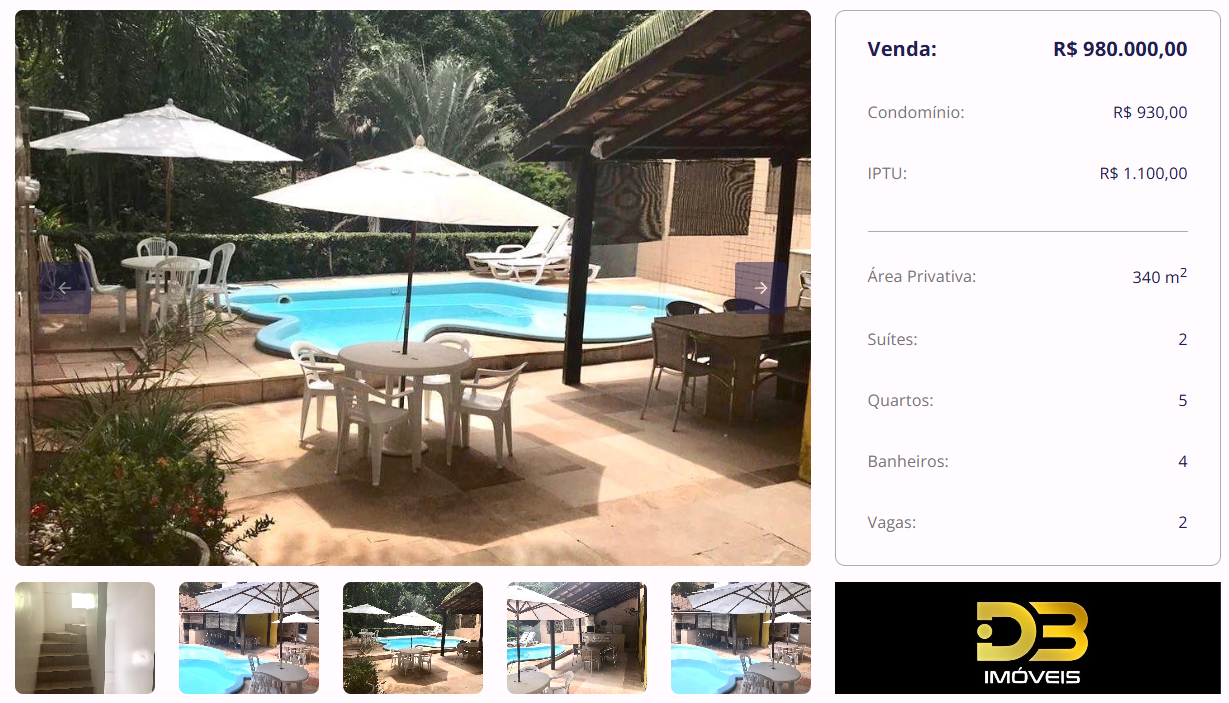
Task: Select the thumbnail showing pool with garden trees
Action: click(413, 638)
